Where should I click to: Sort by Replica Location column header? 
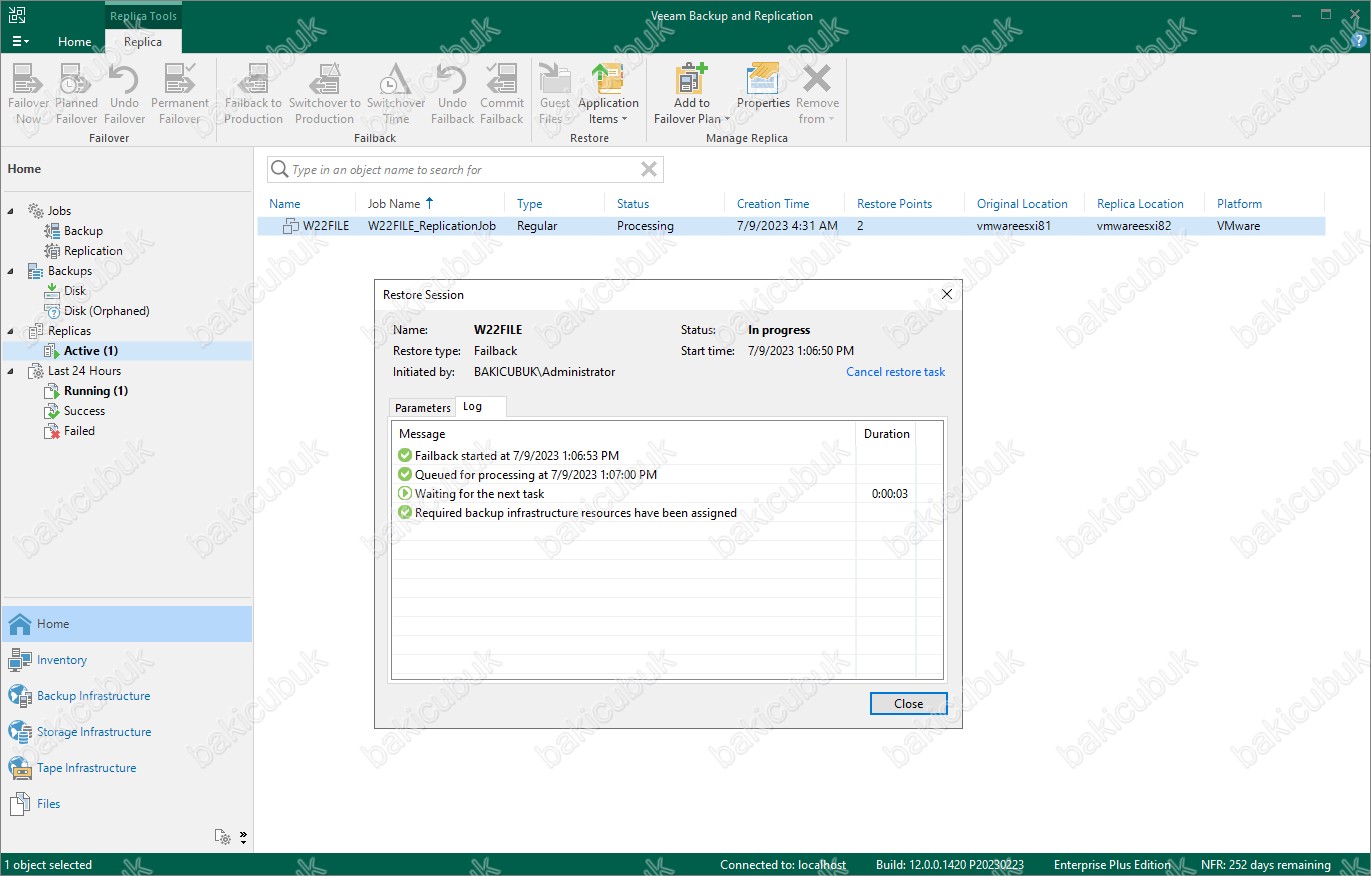coord(1140,204)
